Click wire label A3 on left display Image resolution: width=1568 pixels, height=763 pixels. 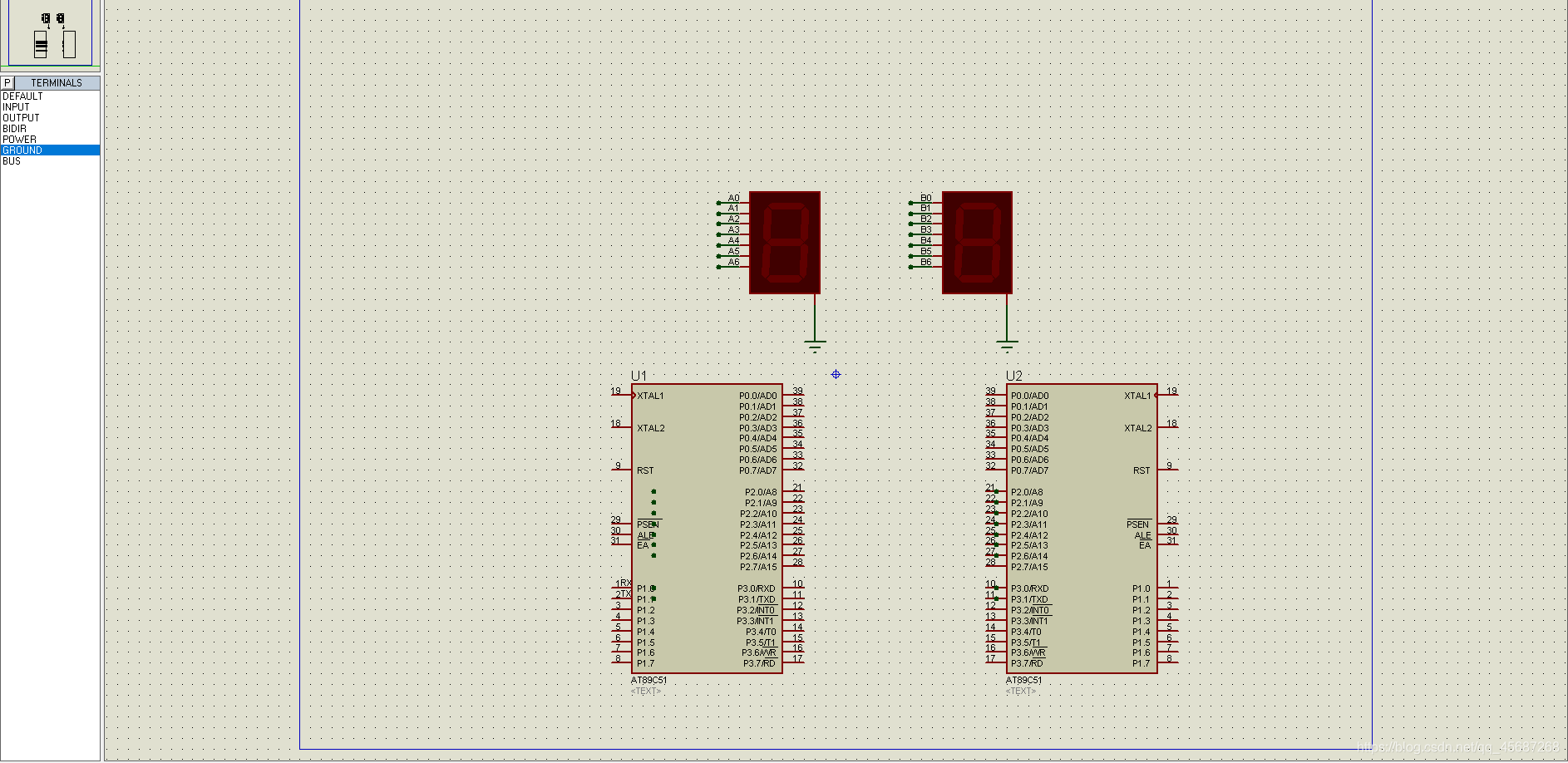click(x=734, y=230)
